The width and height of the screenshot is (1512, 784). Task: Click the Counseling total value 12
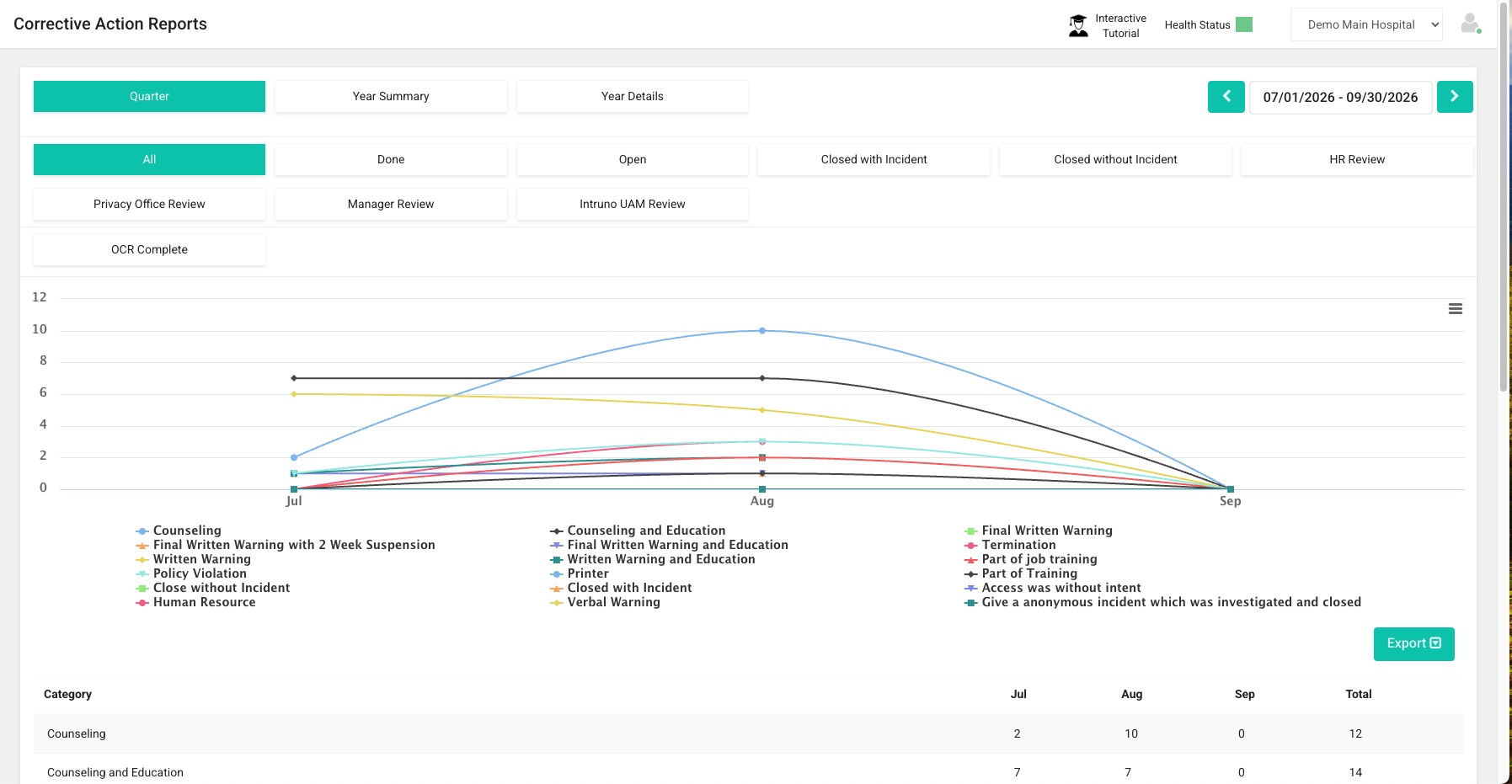(x=1355, y=733)
